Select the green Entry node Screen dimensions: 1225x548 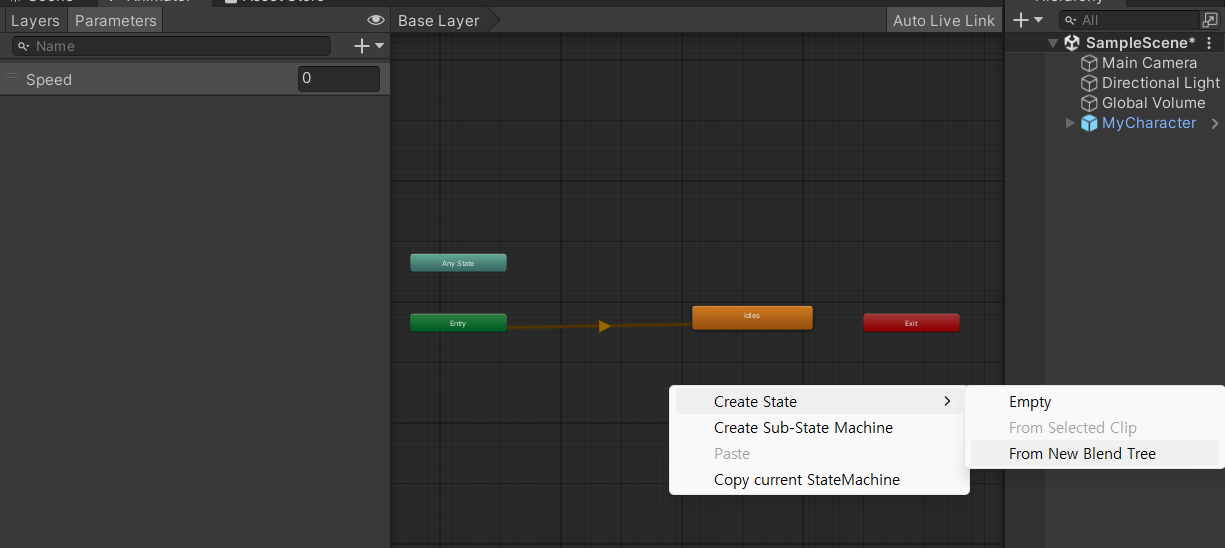pyautogui.click(x=458, y=323)
